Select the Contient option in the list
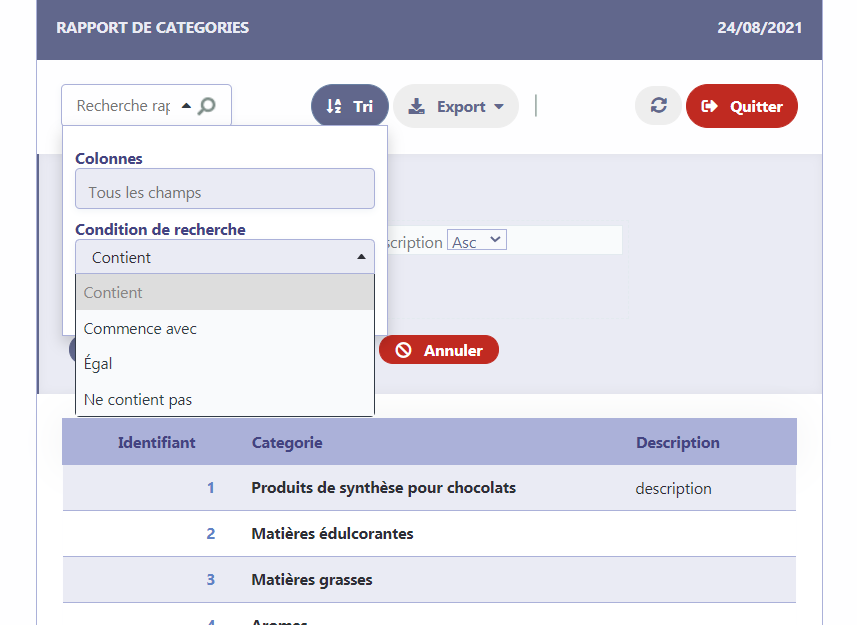The width and height of the screenshot is (857, 625). point(225,292)
